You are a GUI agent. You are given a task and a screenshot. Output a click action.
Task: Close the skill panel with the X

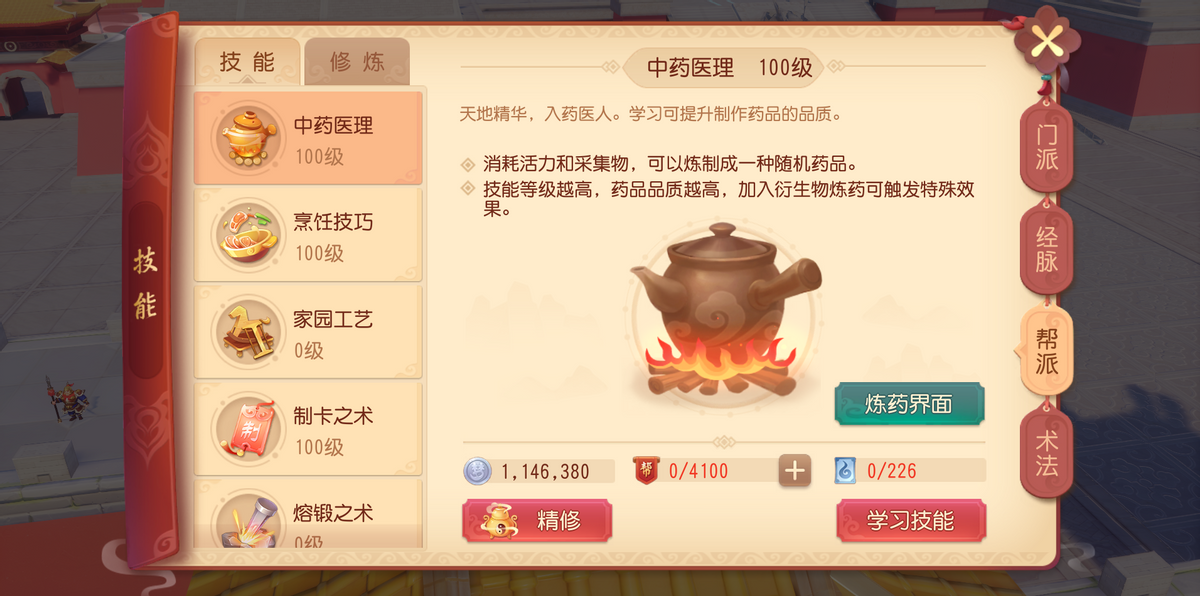(x=1046, y=41)
